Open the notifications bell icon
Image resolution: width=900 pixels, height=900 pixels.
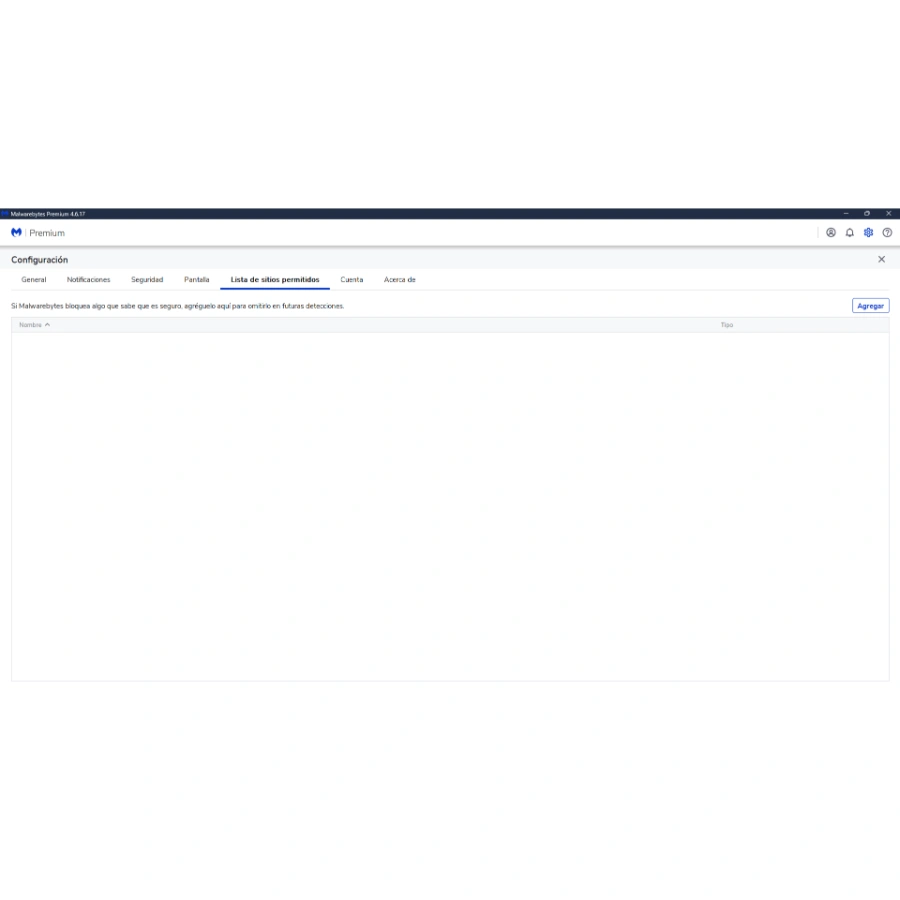pyautogui.click(x=849, y=233)
